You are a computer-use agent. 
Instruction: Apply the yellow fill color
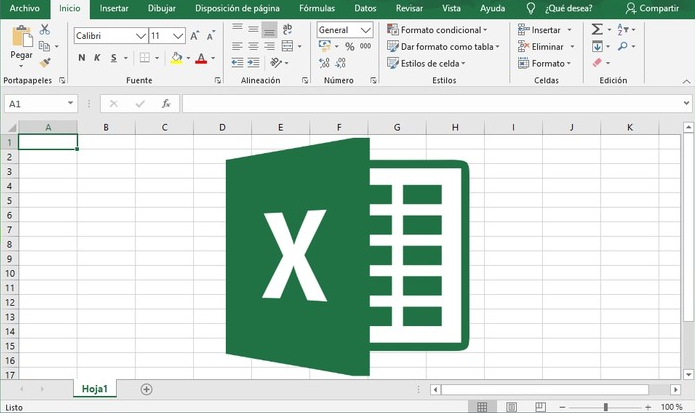(x=176, y=58)
